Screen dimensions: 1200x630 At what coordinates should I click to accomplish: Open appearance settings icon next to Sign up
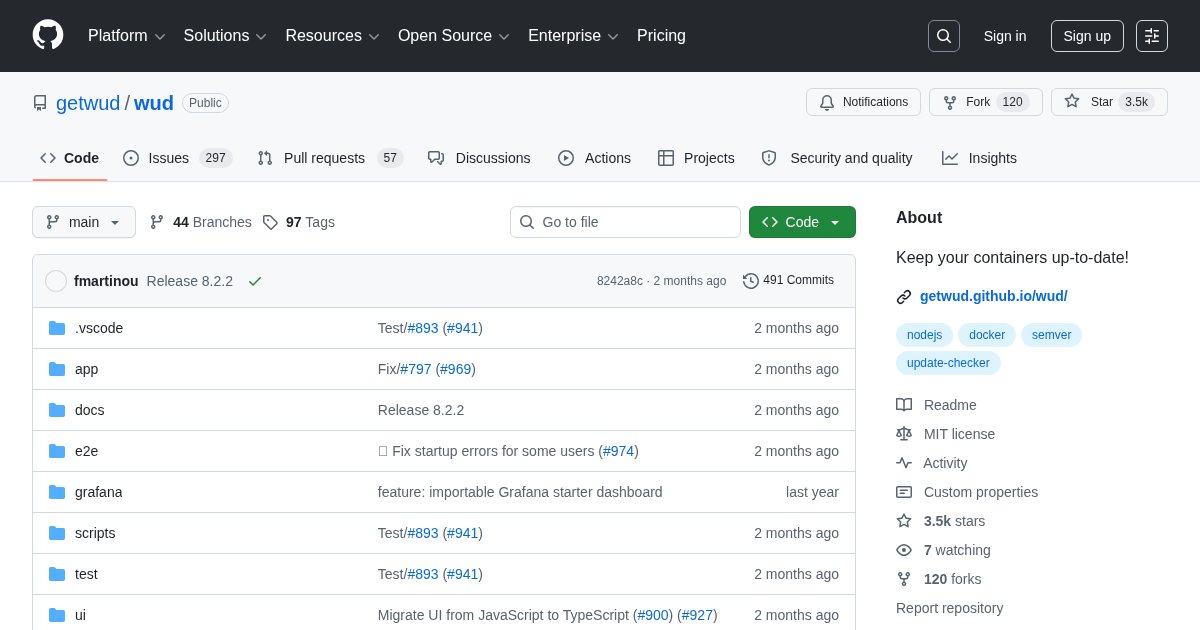point(1152,36)
